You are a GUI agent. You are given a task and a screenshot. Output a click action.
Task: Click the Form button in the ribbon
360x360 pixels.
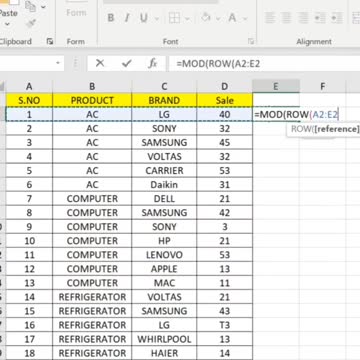pyautogui.click(x=76, y=13)
